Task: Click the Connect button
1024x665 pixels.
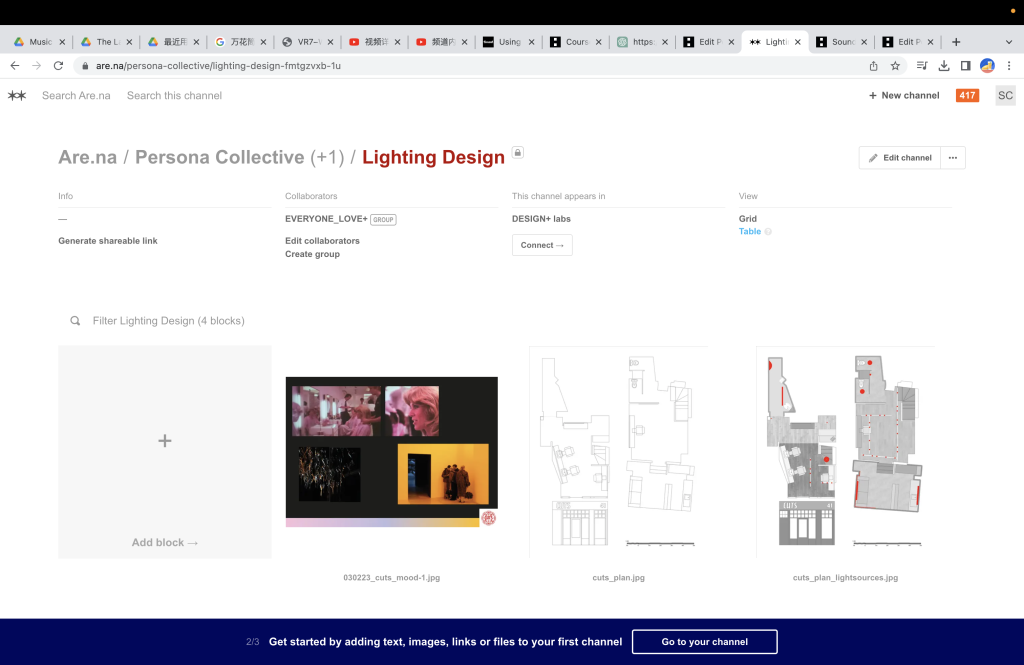Action: [542, 245]
